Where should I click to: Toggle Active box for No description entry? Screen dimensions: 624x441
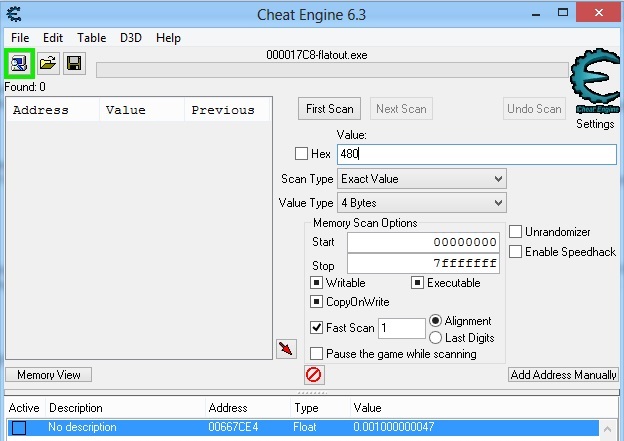[x=19, y=428]
